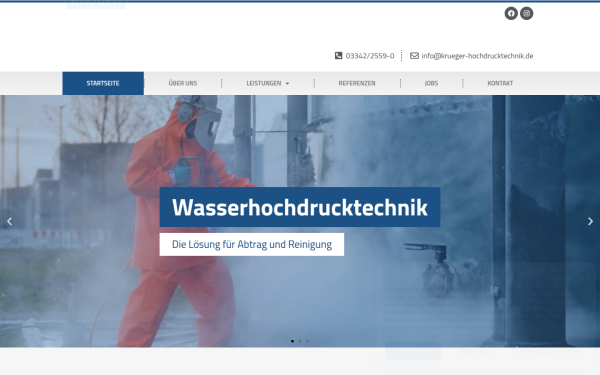Open the Leistungen menu item

tap(264, 83)
